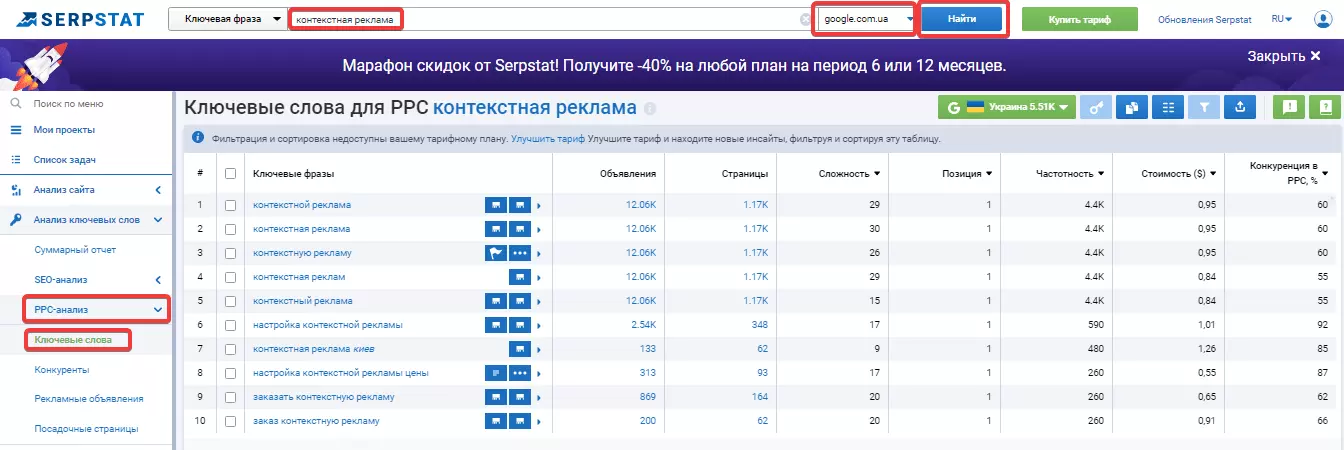
Task: Click the three-dots icon in the 'контекстную рекламу' row
Action: [x=520, y=253]
